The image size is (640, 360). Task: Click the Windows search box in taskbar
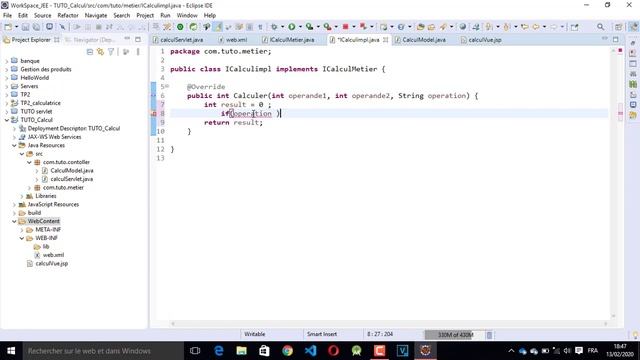(x=103, y=351)
